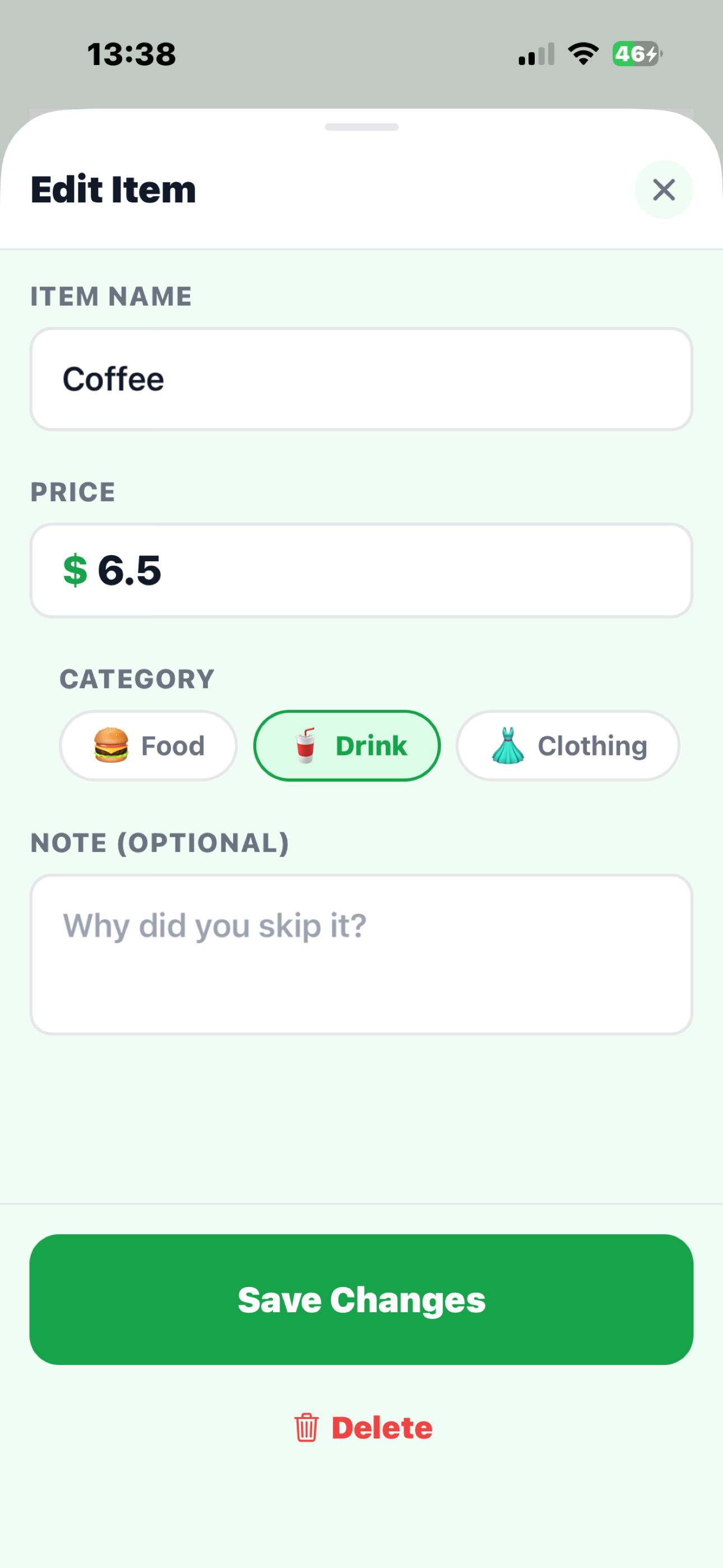Viewport: 723px width, 1568px height.
Task: Tap the Edit Item title
Action: 113,190
